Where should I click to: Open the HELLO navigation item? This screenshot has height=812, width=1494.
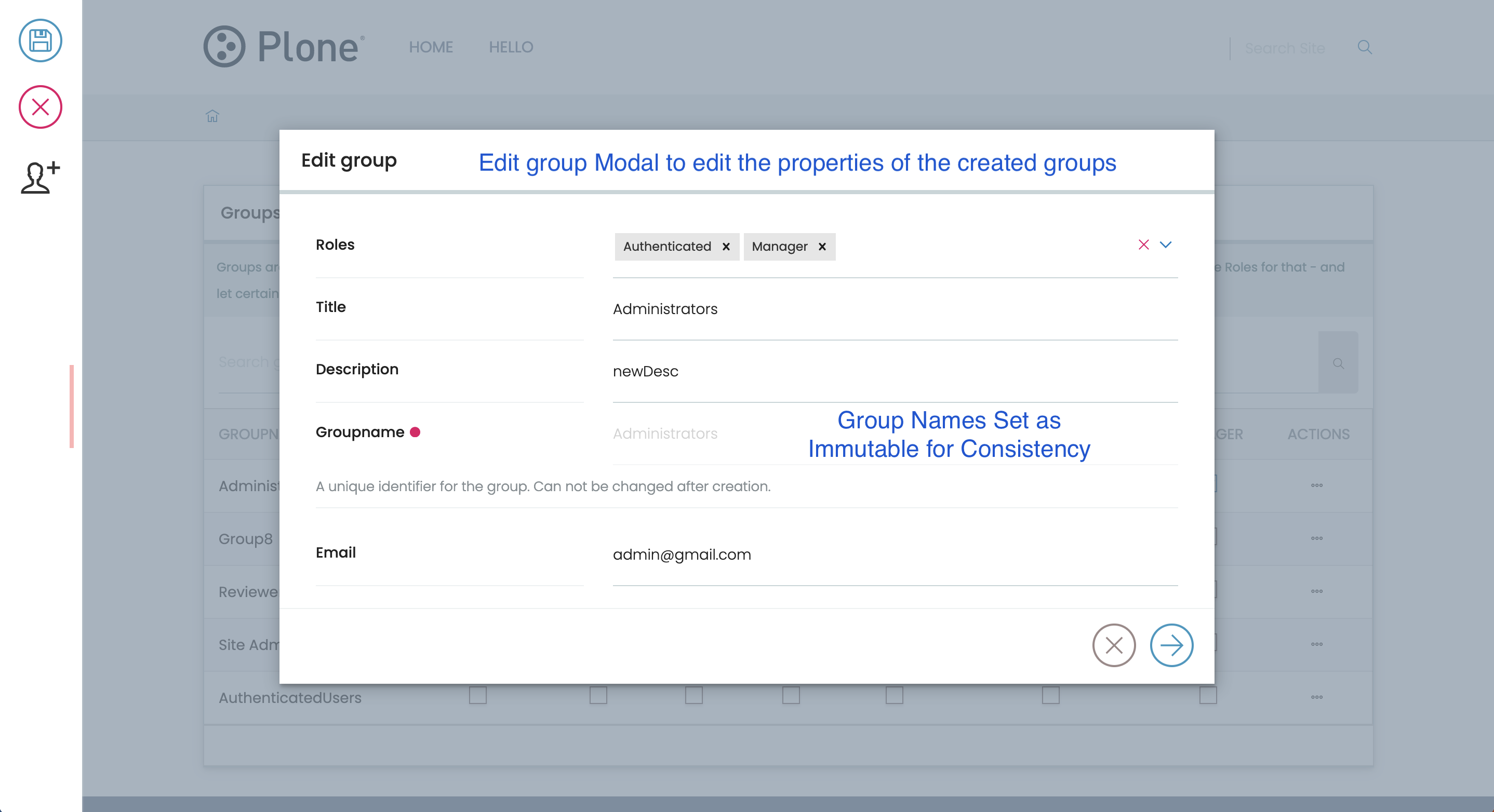coord(511,47)
